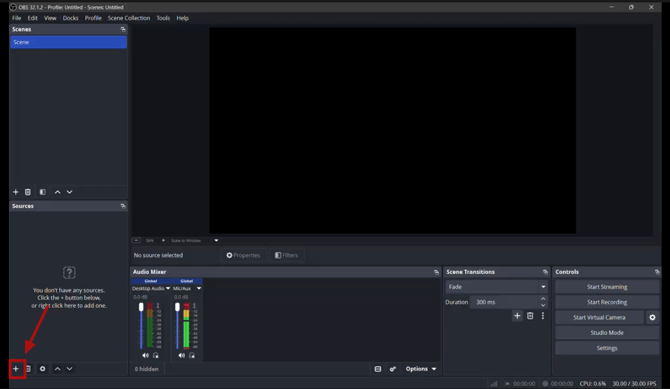Pop out the Scenes dock
The image size is (670, 389).
coord(123,29)
